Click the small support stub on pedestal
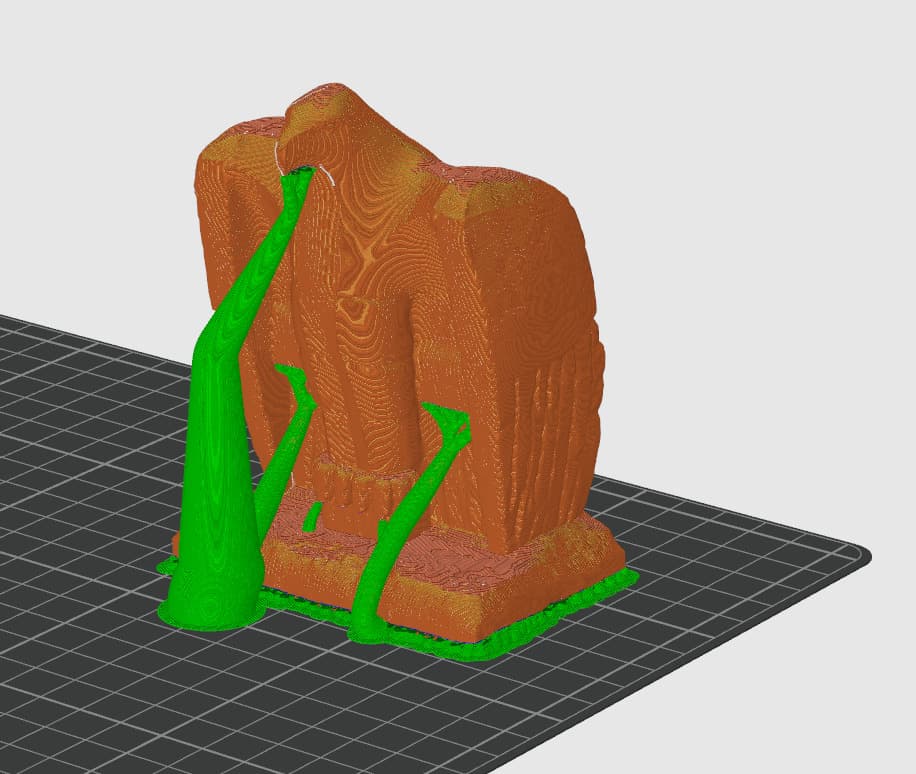Image resolution: width=916 pixels, height=774 pixels. click(x=312, y=515)
